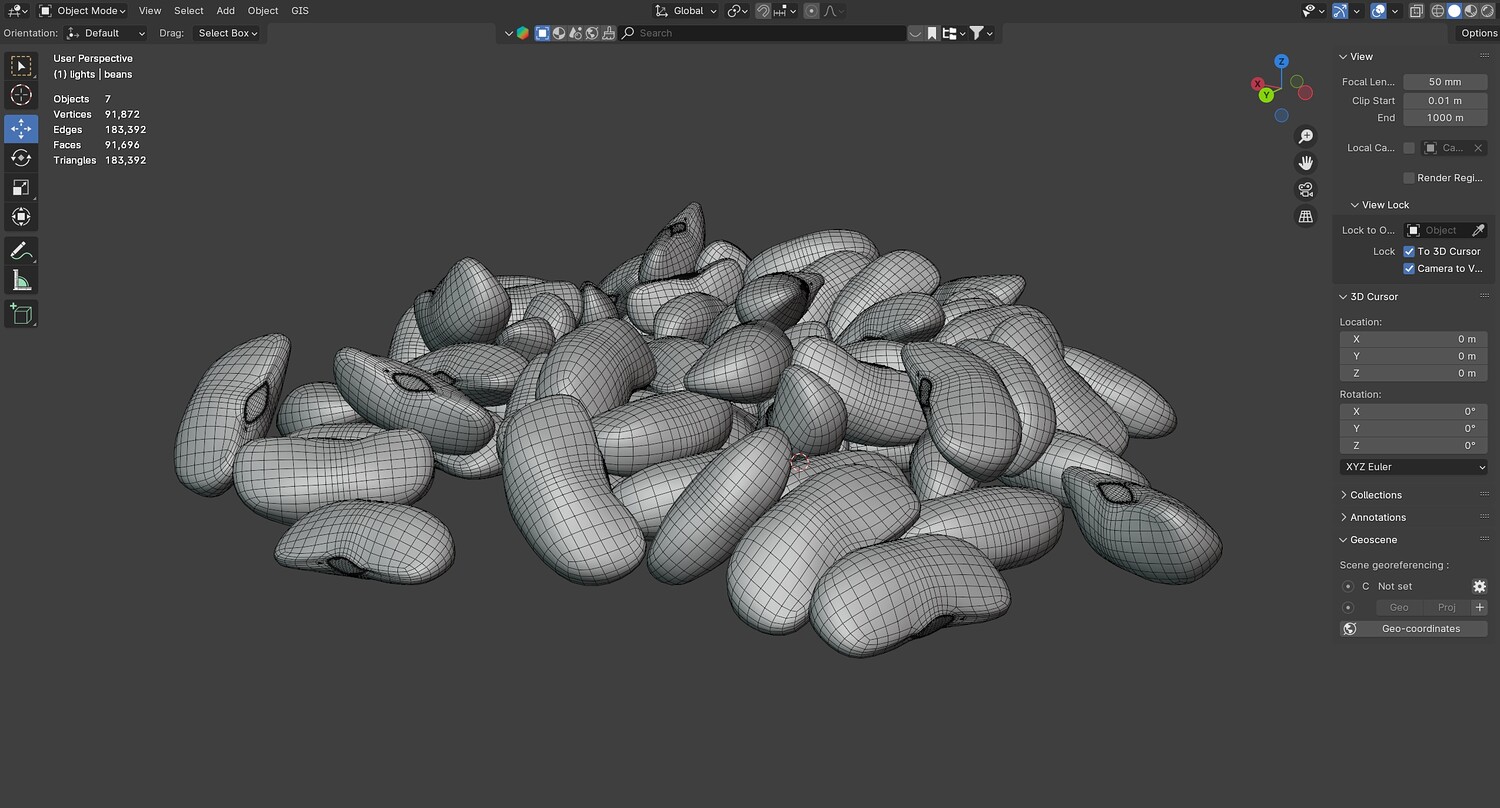
Task: Click the Clip Start 0.01 m field
Action: (1445, 101)
